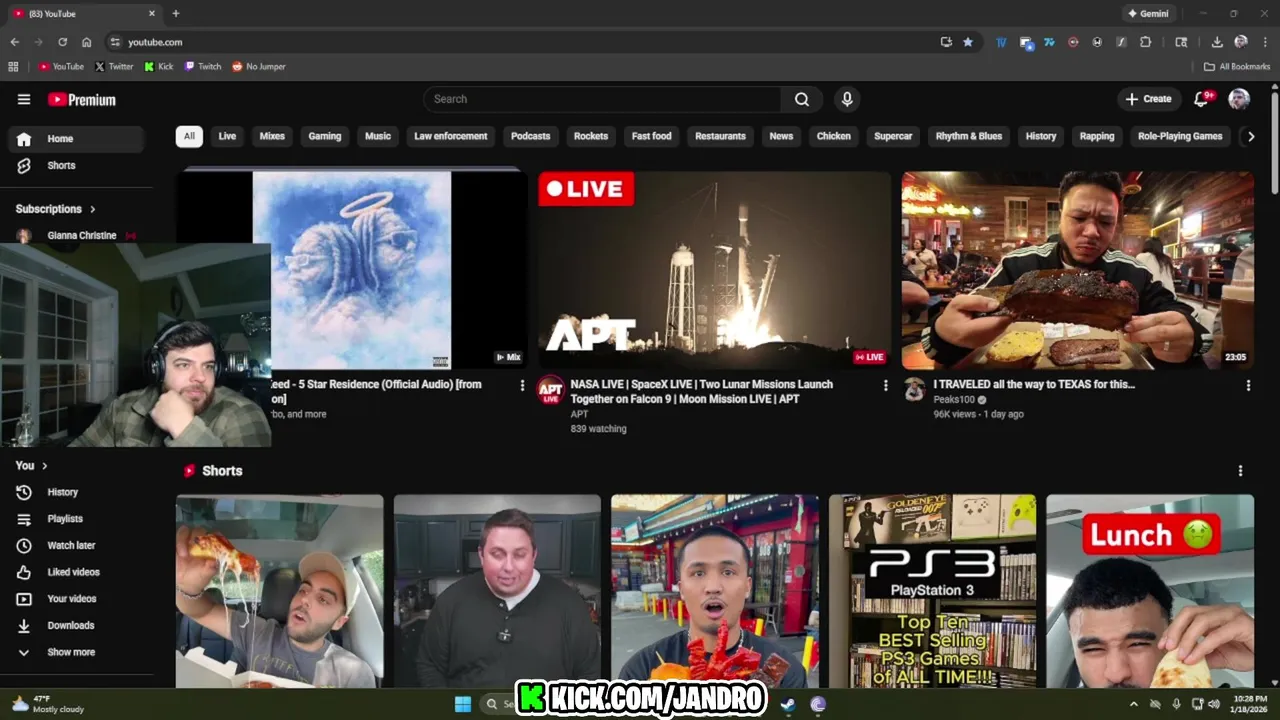
Task: Collapse the sidebar with Show more
Action: (x=70, y=652)
